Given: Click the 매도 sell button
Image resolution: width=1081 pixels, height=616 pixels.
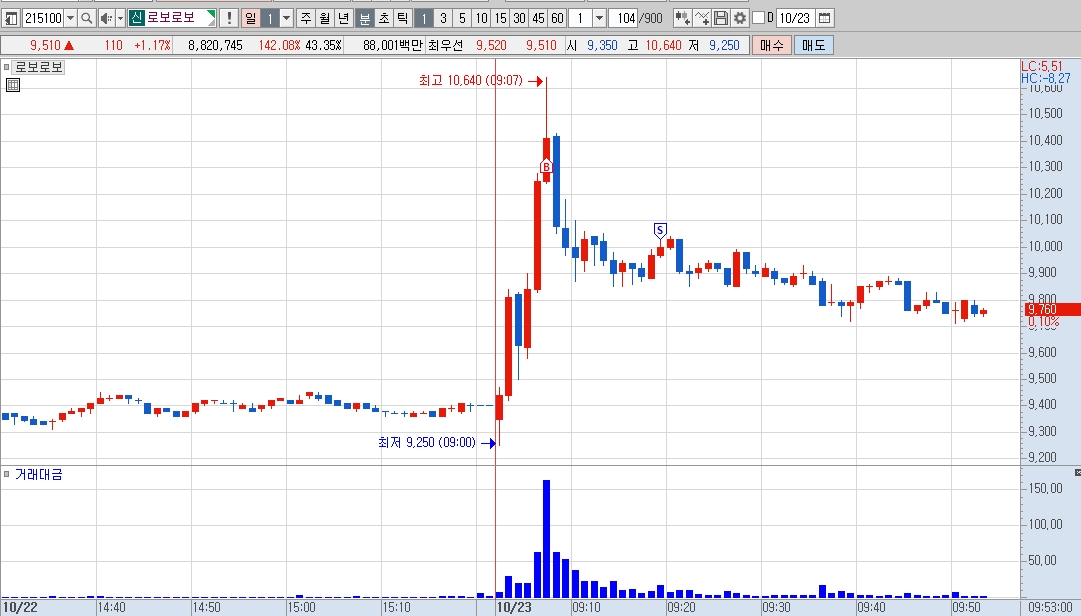Looking at the screenshot, I should tap(814, 45).
